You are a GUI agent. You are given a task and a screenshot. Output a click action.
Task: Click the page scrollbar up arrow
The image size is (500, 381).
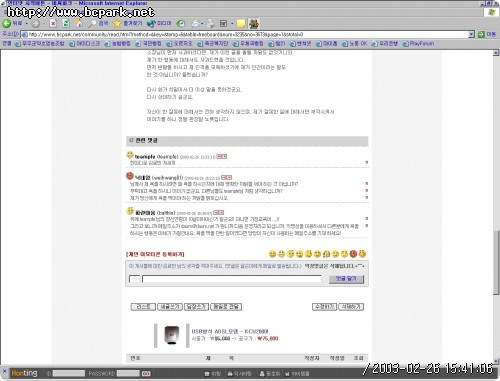(x=496, y=53)
